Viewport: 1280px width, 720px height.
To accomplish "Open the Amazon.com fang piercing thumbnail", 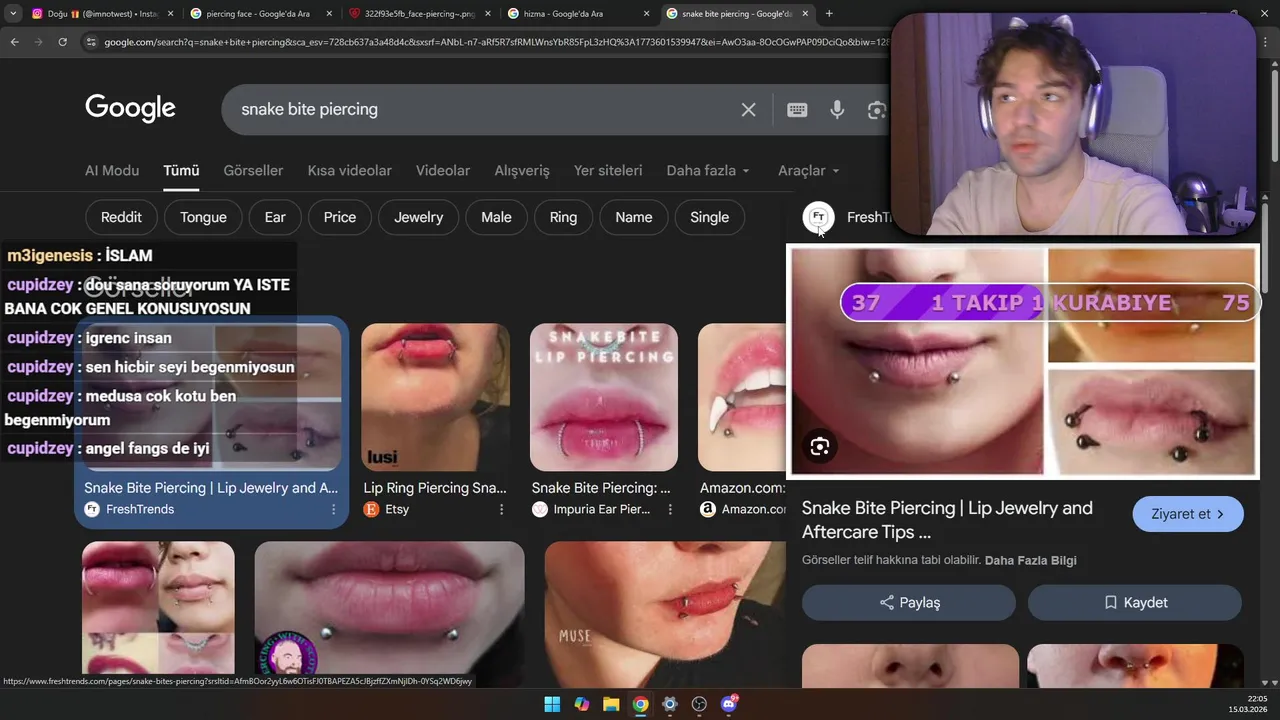I will point(742,397).
